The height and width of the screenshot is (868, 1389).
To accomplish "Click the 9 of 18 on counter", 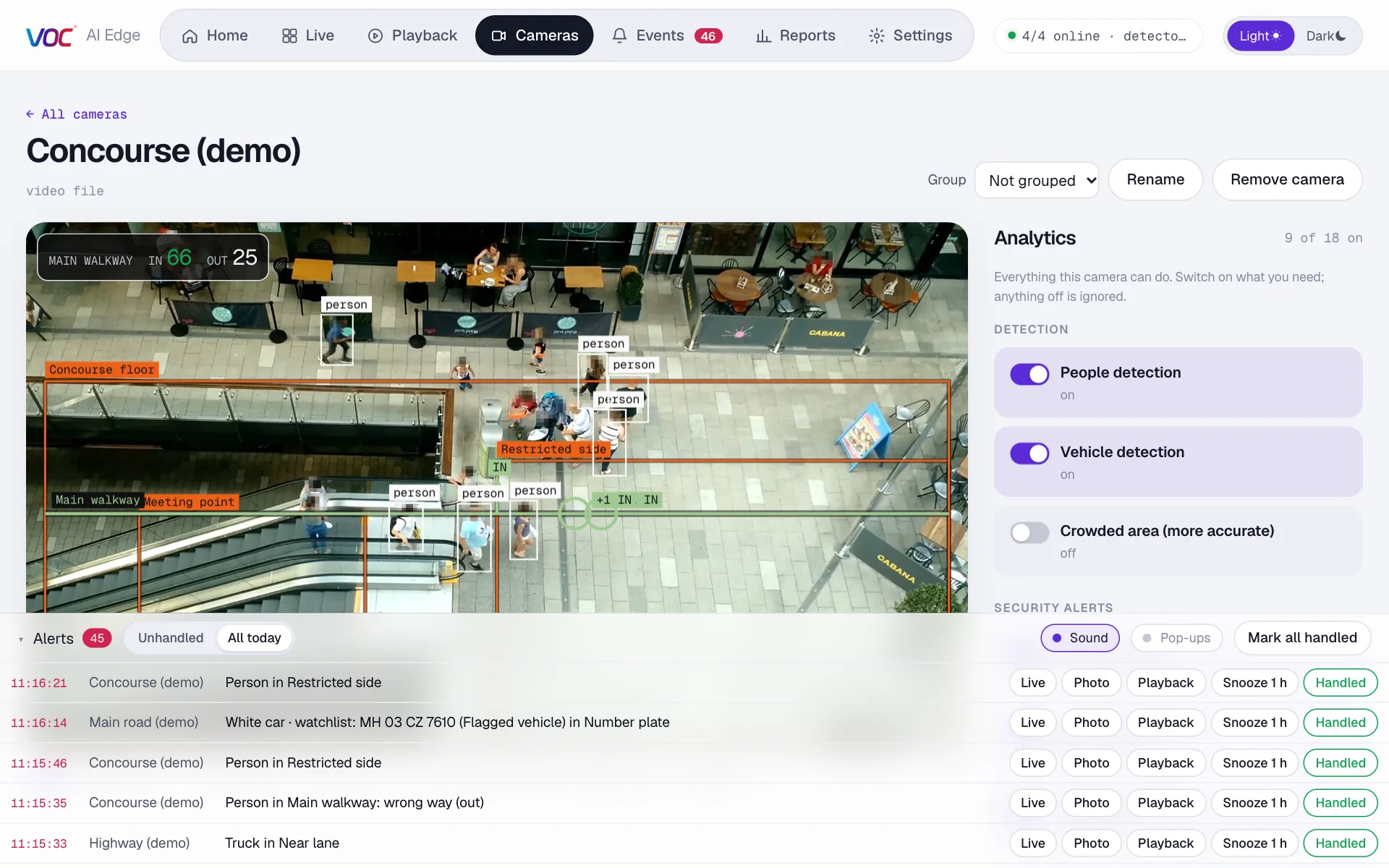I will (x=1323, y=238).
